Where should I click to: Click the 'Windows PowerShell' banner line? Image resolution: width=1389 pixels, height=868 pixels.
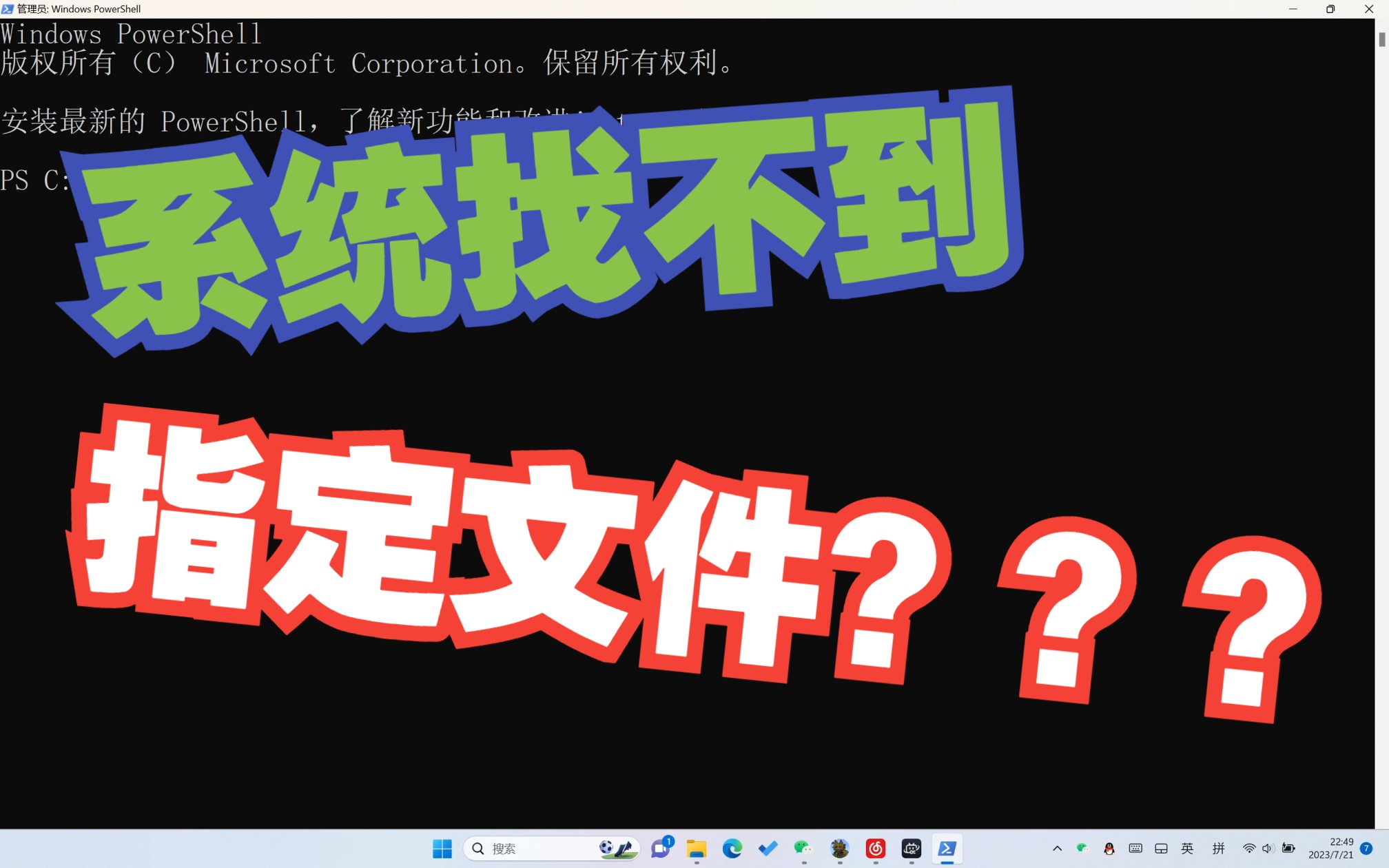(x=131, y=34)
